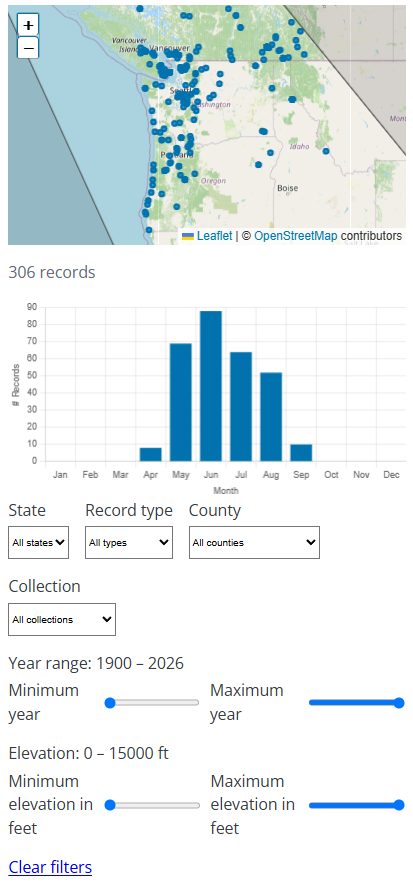The height and width of the screenshot is (887, 413).
Task: Click the June bar in the chart
Action: (x=211, y=386)
